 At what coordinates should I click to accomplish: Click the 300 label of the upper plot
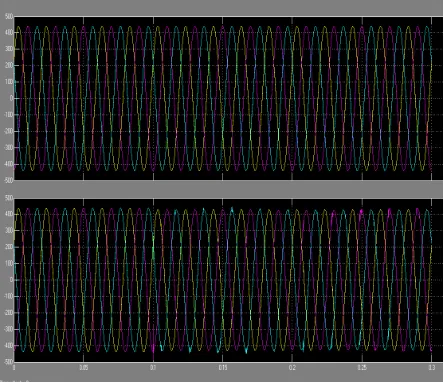(x=9, y=49)
